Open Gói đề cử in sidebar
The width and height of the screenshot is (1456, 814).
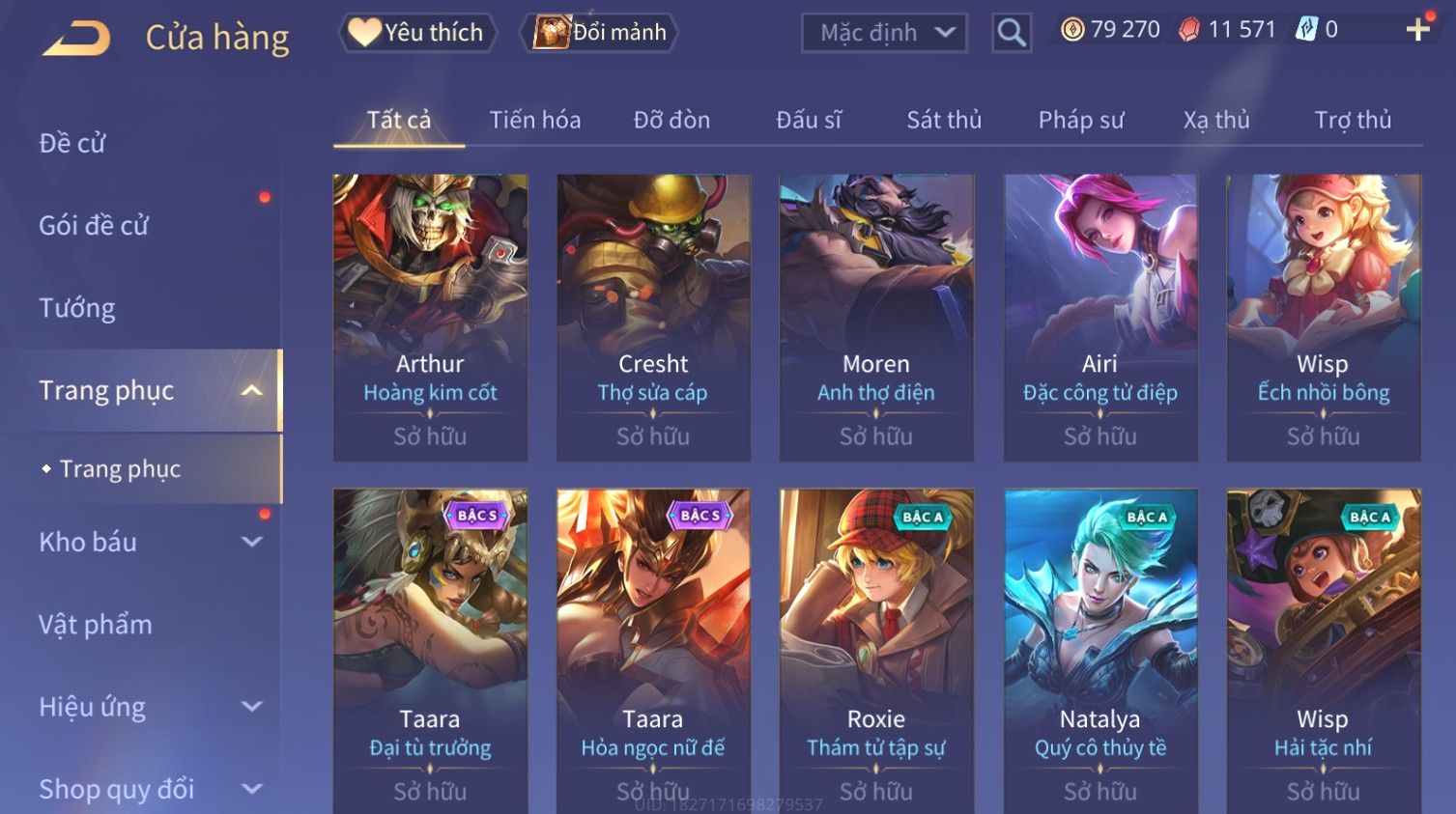coord(94,226)
